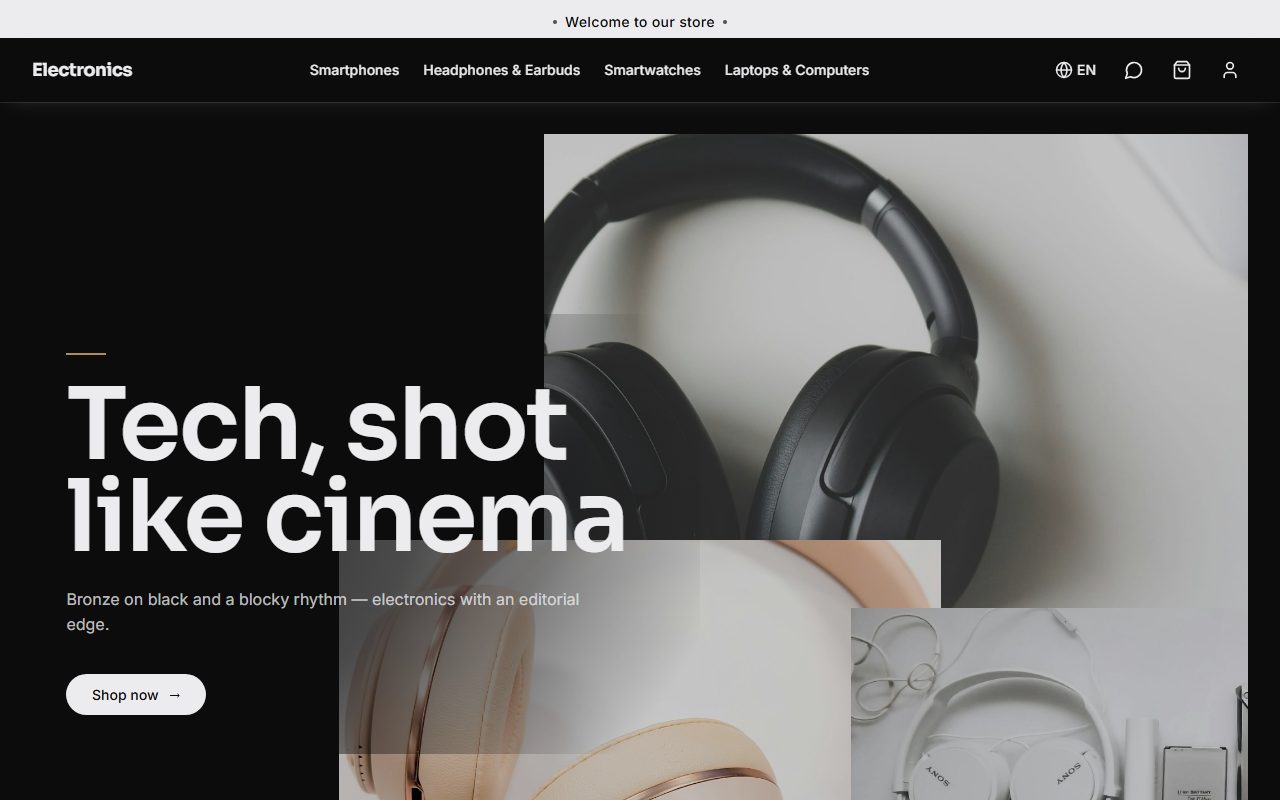This screenshot has width=1280, height=800.
Task: Click the Bronze on black subtitle text
Action: point(323,612)
